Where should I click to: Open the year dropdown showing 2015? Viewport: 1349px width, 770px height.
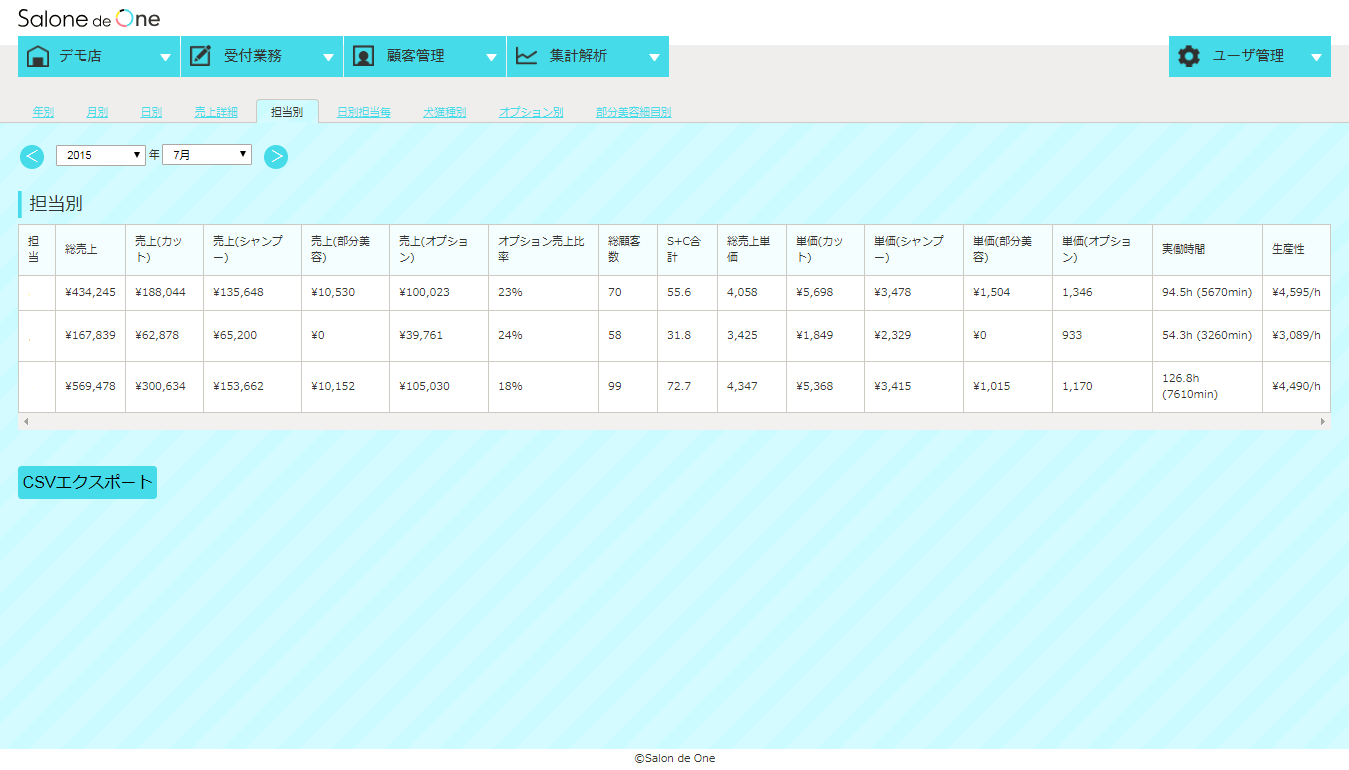(x=100, y=154)
